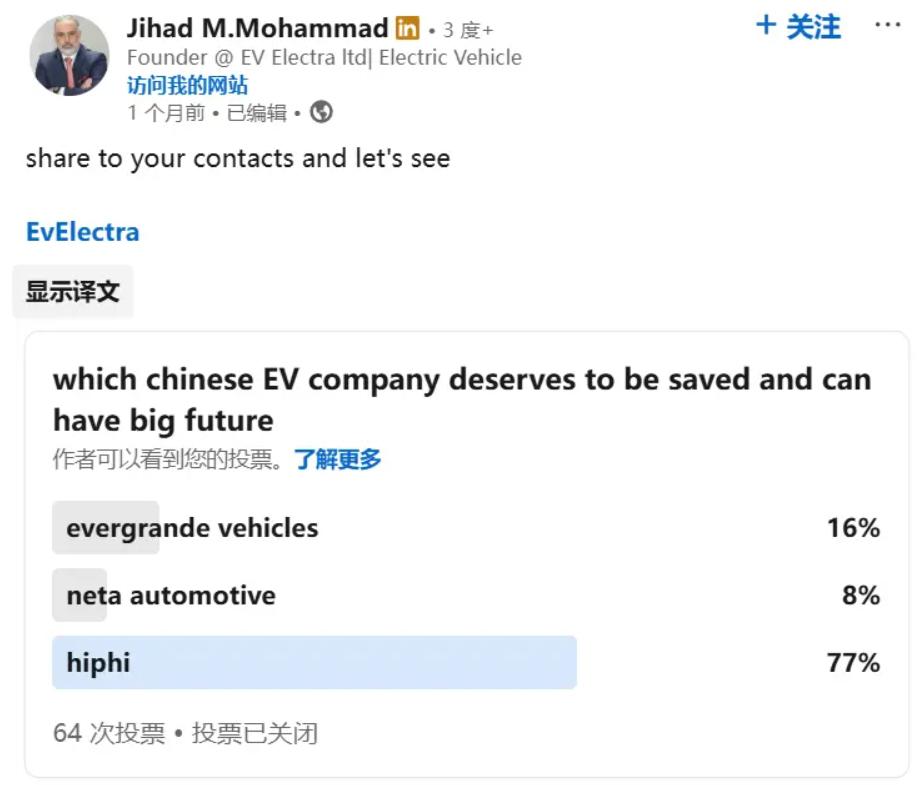Click the 16% result percentage
The height and width of the screenshot is (785, 922).
pyautogui.click(x=853, y=527)
